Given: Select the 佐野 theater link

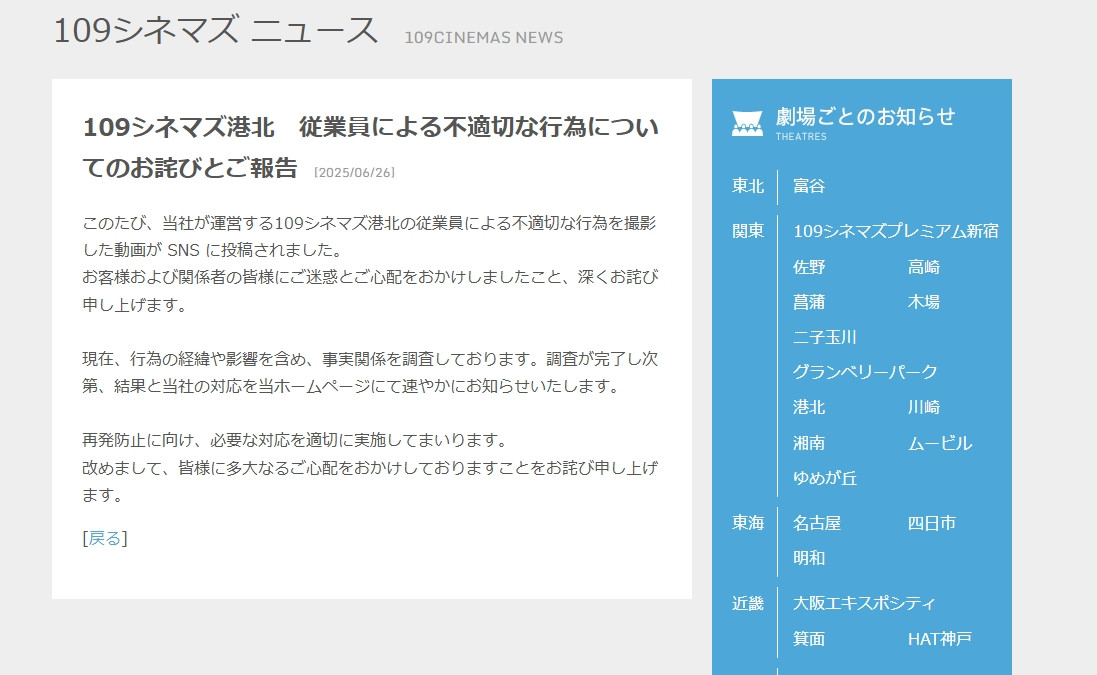Looking at the screenshot, I should tap(809, 267).
